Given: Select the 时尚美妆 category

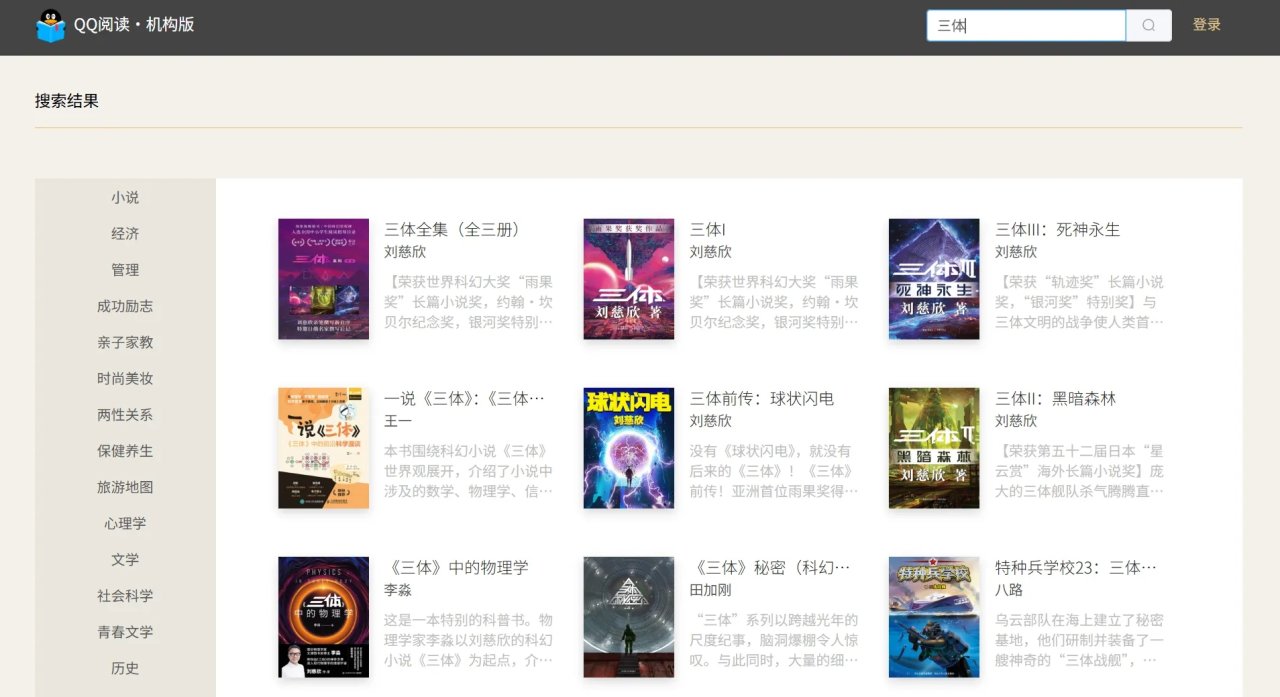Looking at the screenshot, I should 125,379.
